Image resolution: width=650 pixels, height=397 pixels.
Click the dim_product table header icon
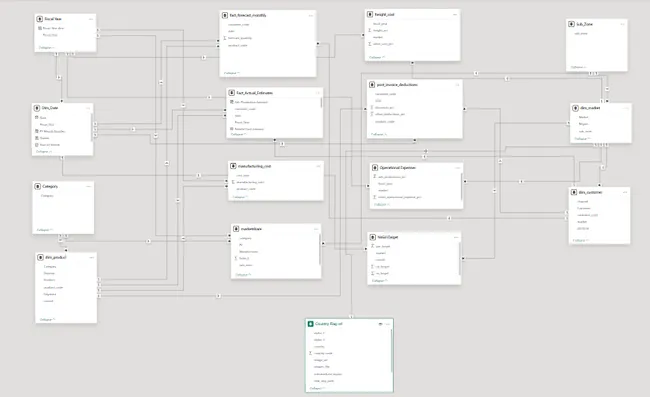(40, 257)
